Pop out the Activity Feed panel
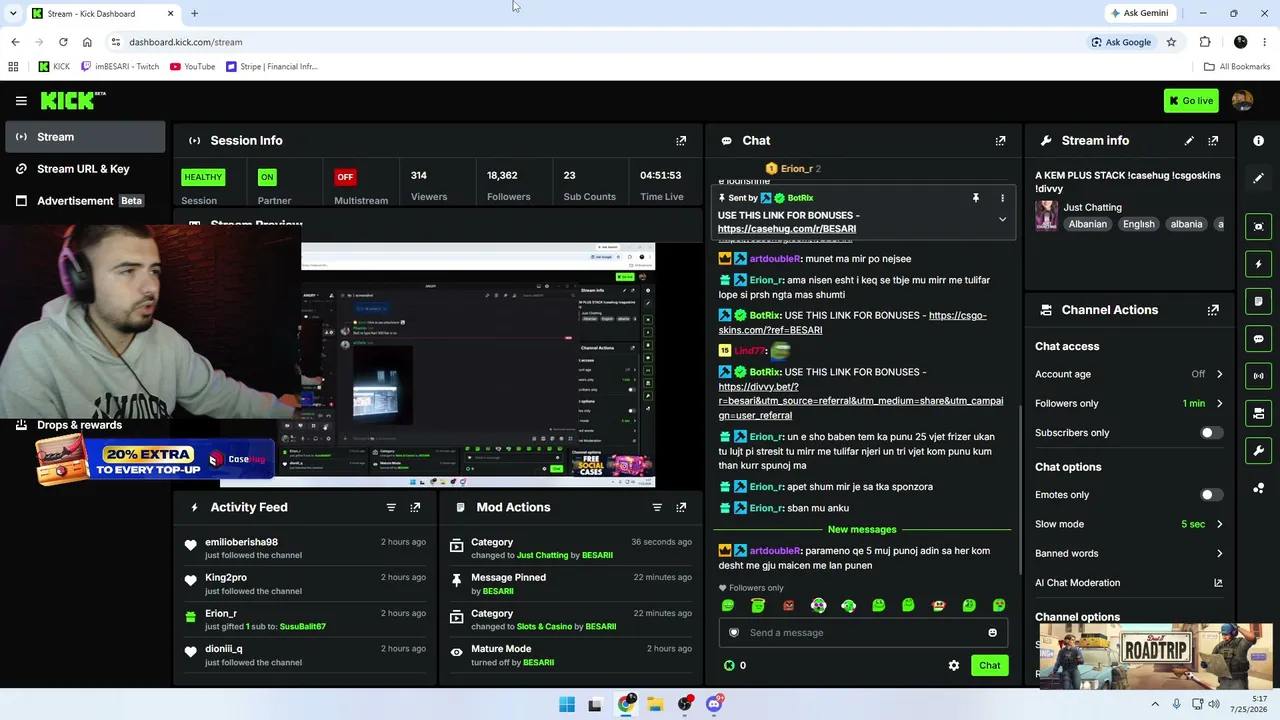Viewport: 1280px width, 720px height. 415,507
